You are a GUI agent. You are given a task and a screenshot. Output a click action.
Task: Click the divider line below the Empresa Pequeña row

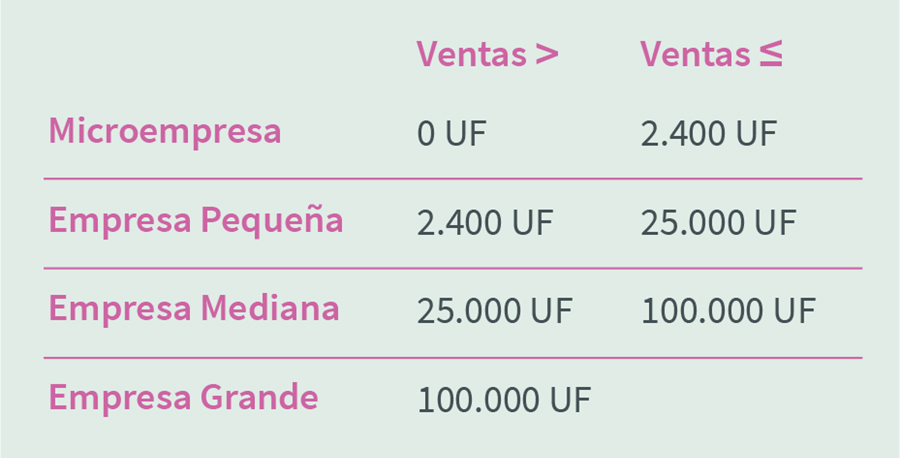[452, 268]
